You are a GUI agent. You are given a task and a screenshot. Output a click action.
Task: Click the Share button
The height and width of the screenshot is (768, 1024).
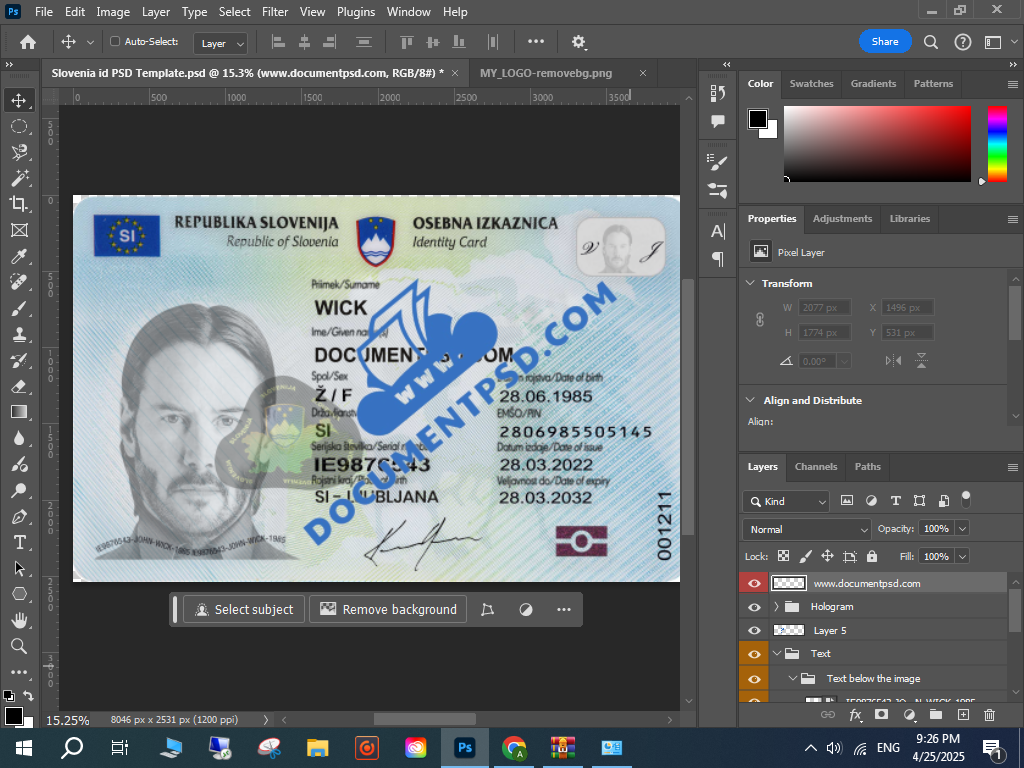pyautogui.click(x=885, y=42)
